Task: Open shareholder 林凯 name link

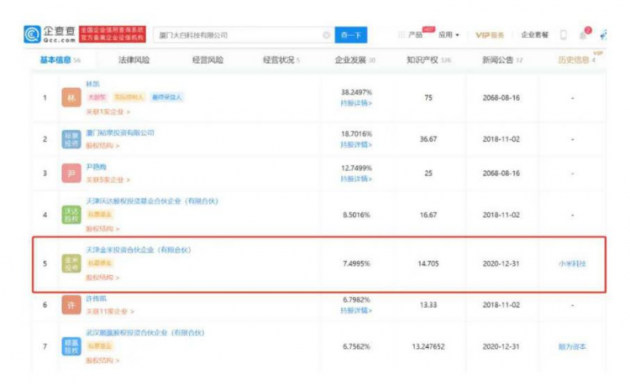Action: 92,84
